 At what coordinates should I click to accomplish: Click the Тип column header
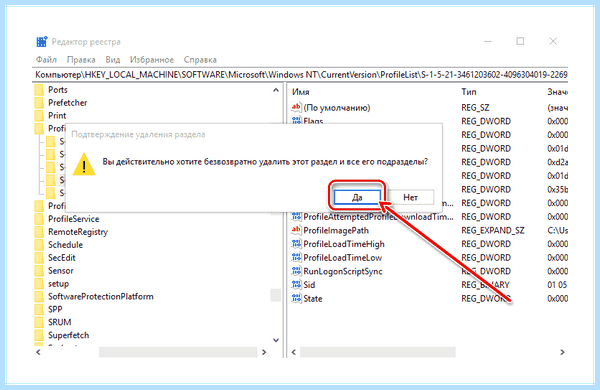(x=469, y=92)
